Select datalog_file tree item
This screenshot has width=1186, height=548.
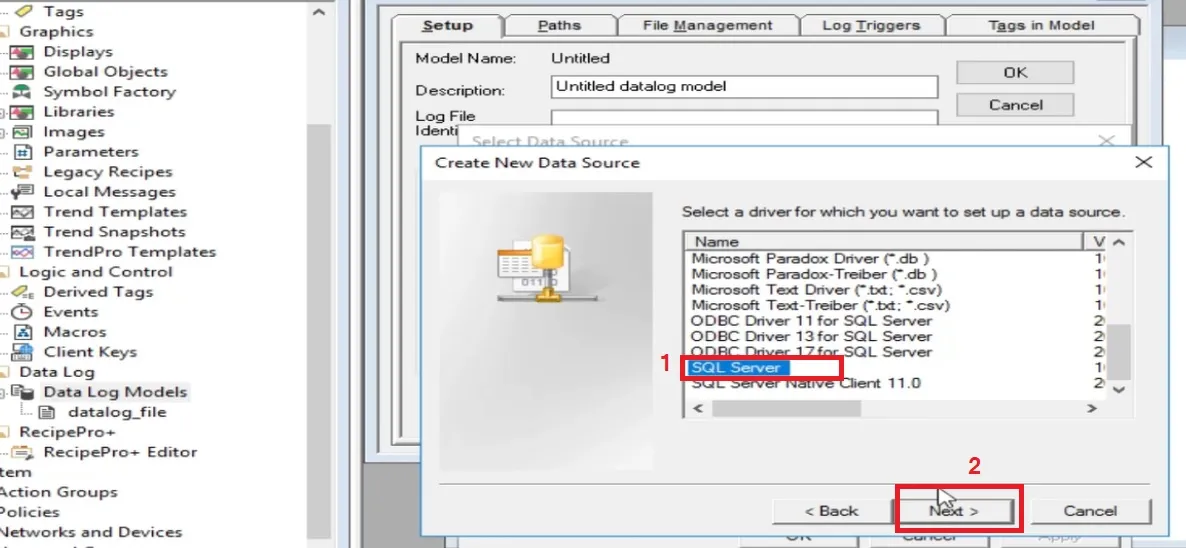tap(116, 413)
